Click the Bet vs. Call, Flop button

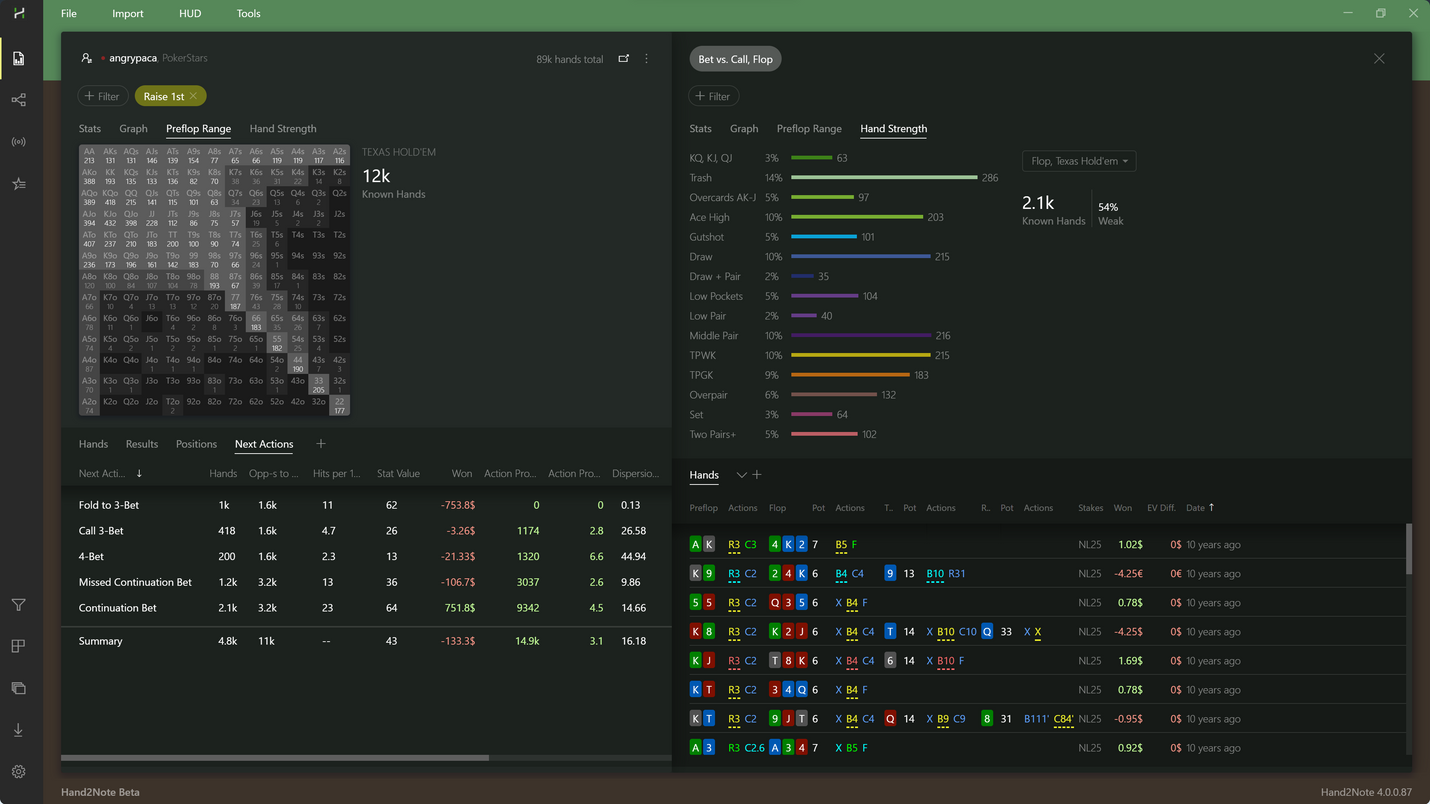tap(735, 59)
